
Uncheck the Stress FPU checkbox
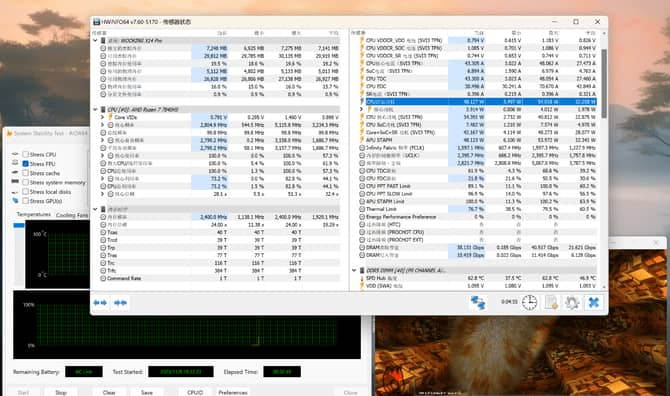(26, 164)
